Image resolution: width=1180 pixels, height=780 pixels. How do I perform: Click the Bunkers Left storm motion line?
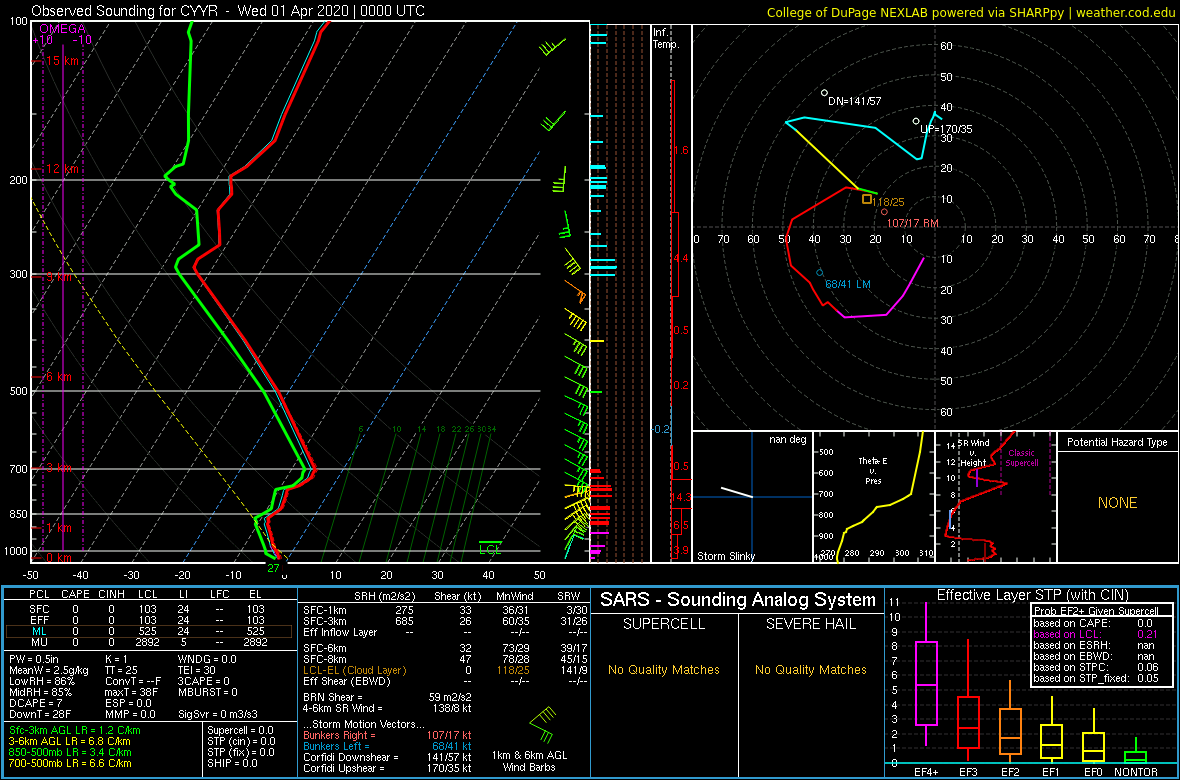(x=386, y=745)
